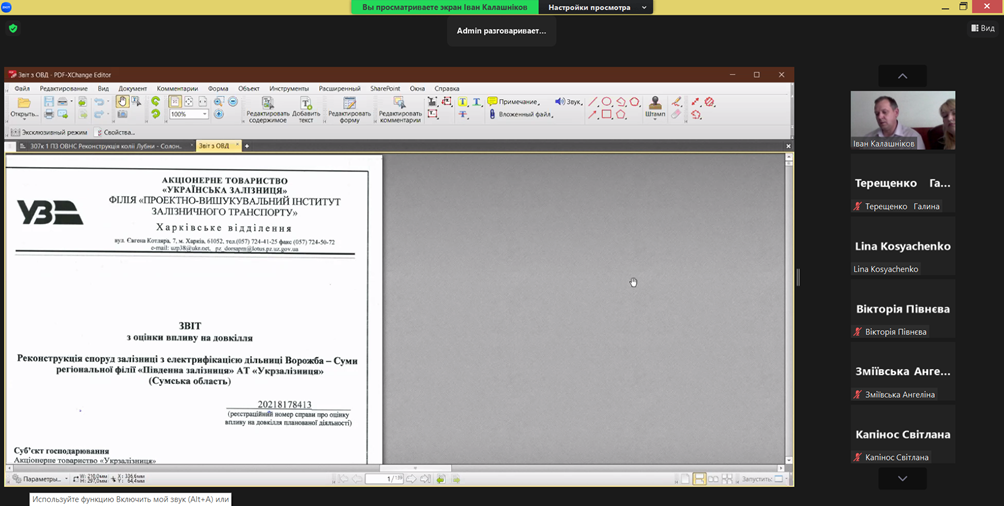
Task: Select the Oval shape tool
Action: click(606, 101)
